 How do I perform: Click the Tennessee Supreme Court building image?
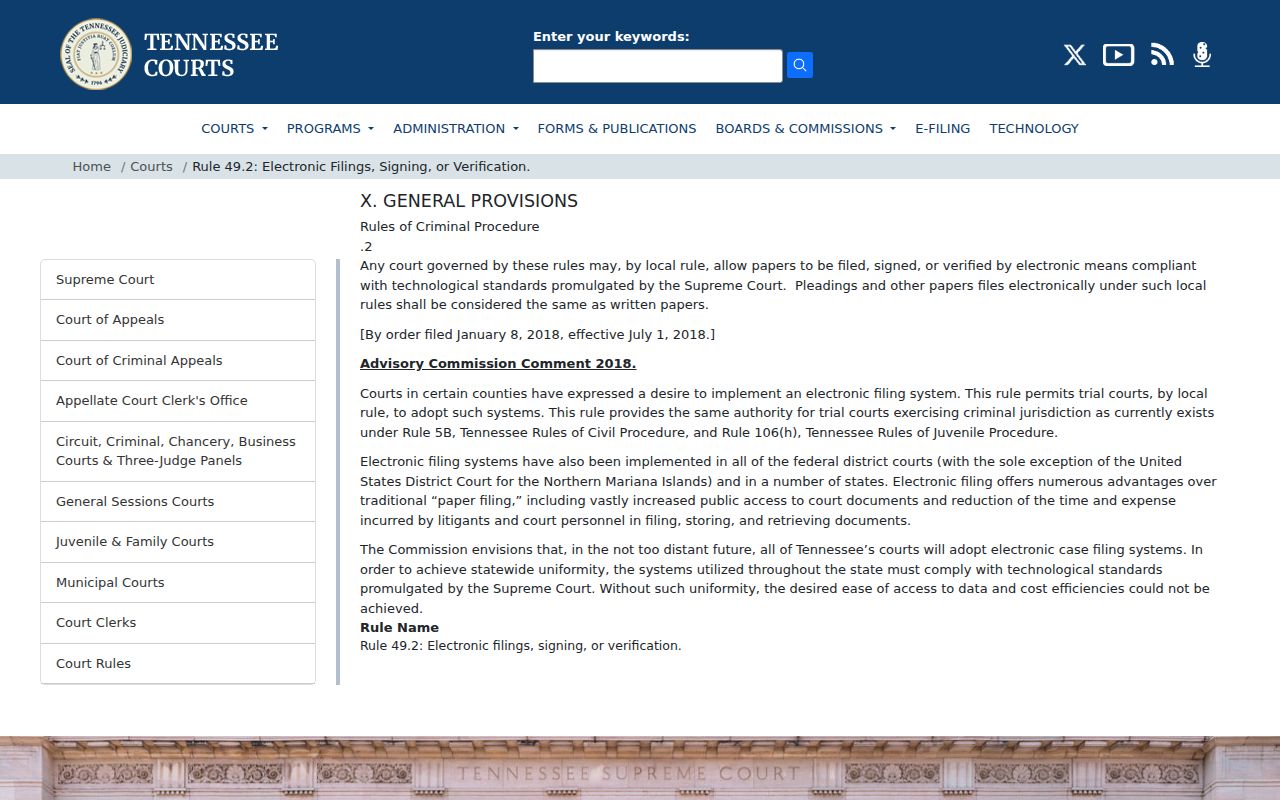640,768
